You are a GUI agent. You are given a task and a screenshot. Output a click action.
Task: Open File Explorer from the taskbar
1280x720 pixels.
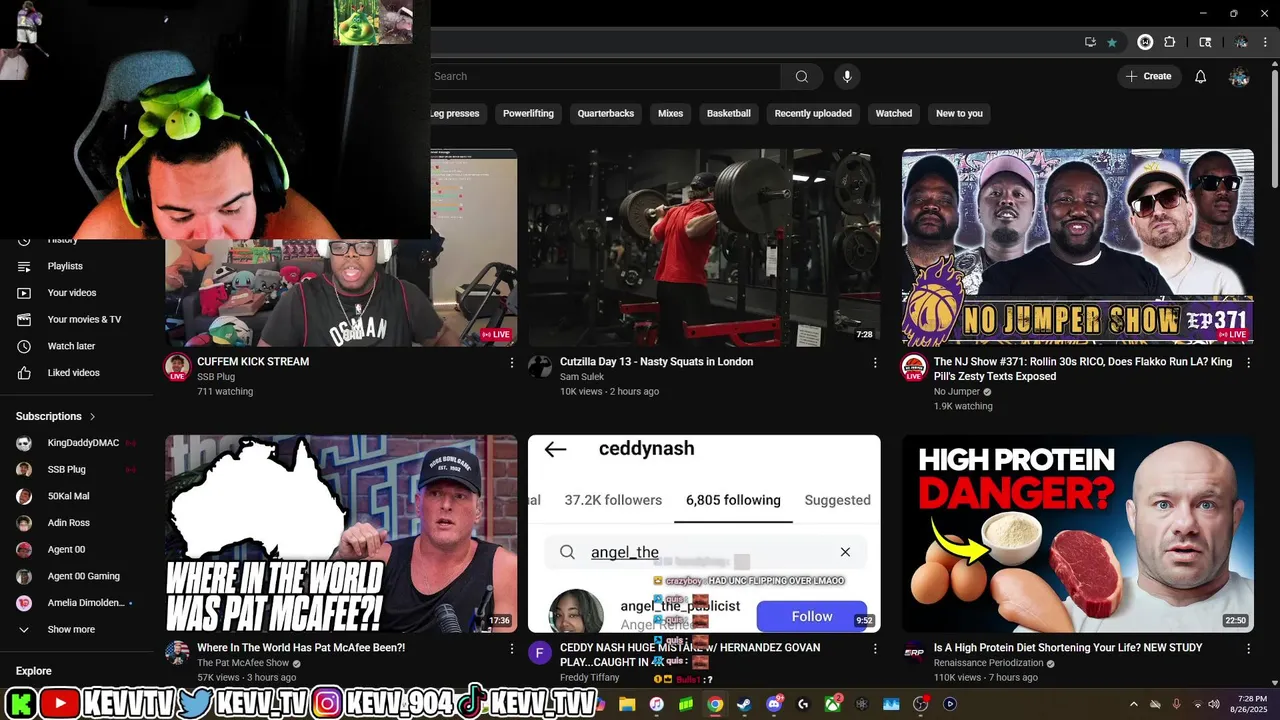pyautogui.click(x=626, y=704)
